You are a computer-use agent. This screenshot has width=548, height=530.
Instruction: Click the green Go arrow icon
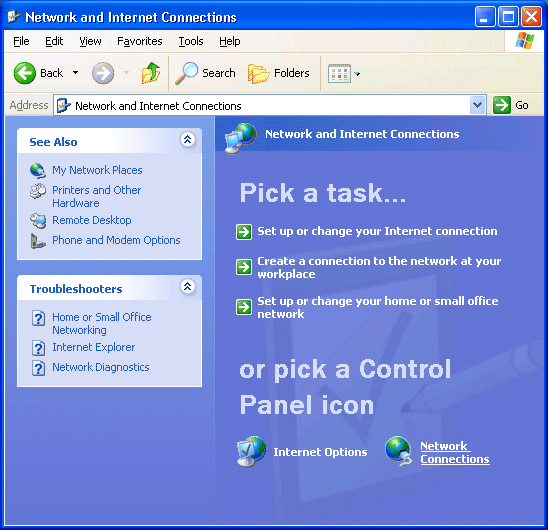point(502,105)
